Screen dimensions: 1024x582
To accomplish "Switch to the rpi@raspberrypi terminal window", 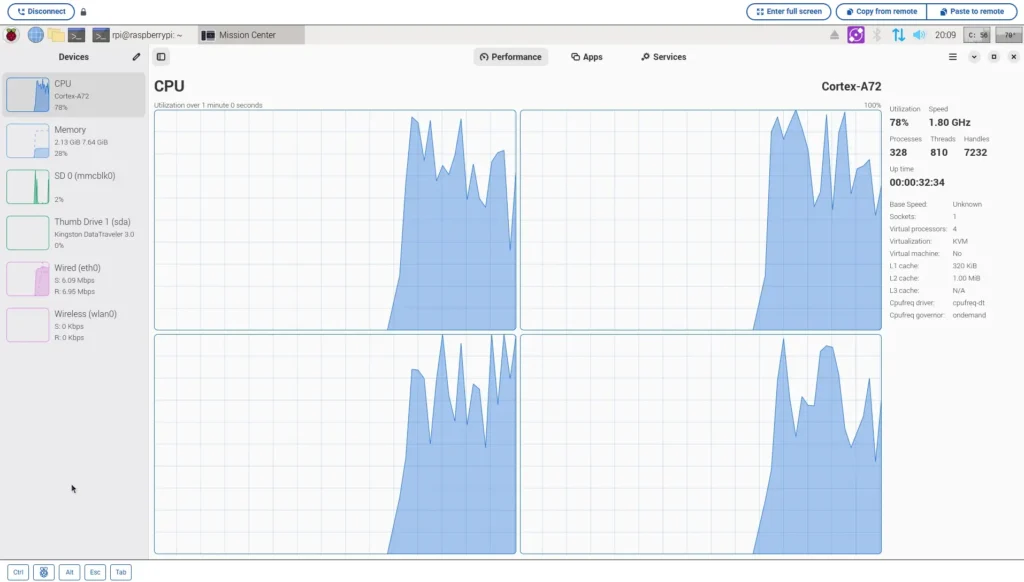I will coord(138,35).
